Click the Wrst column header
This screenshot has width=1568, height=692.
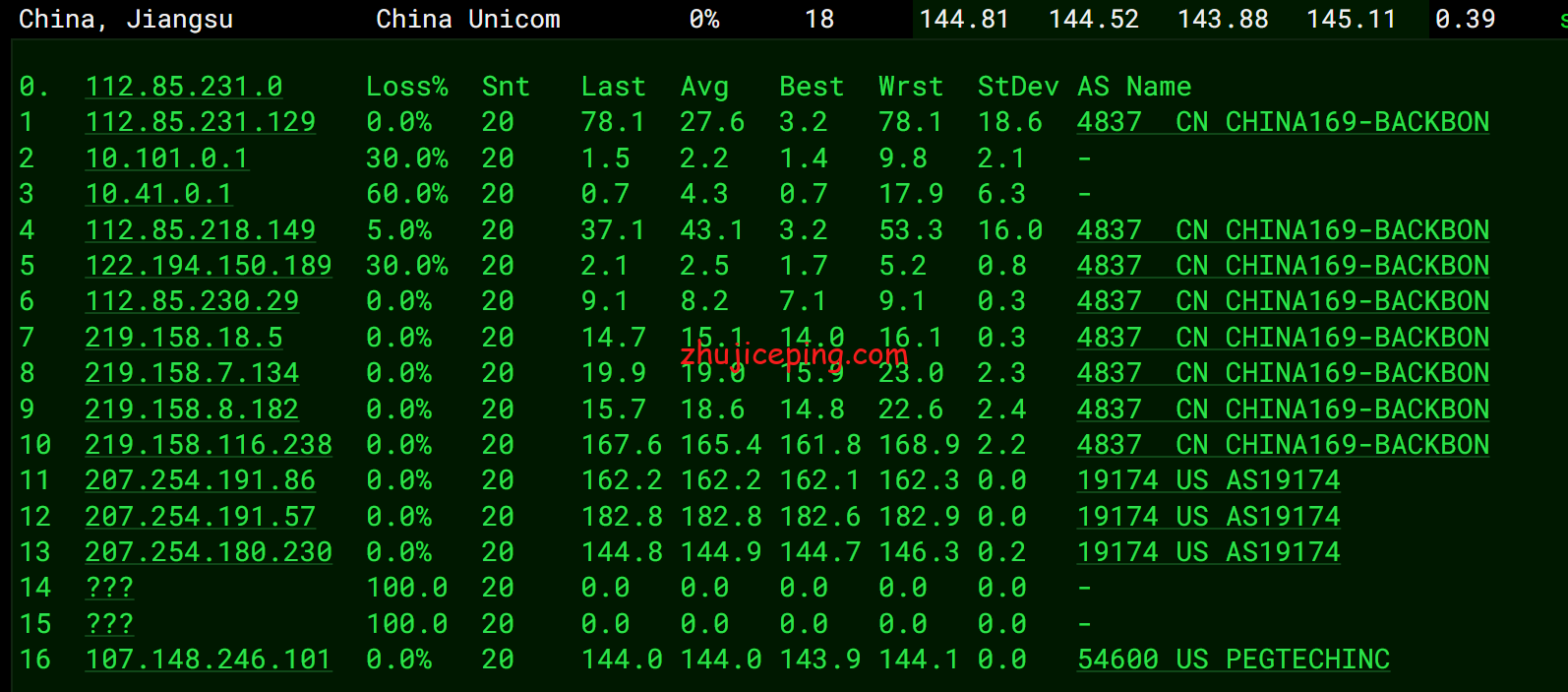[911, 87]
